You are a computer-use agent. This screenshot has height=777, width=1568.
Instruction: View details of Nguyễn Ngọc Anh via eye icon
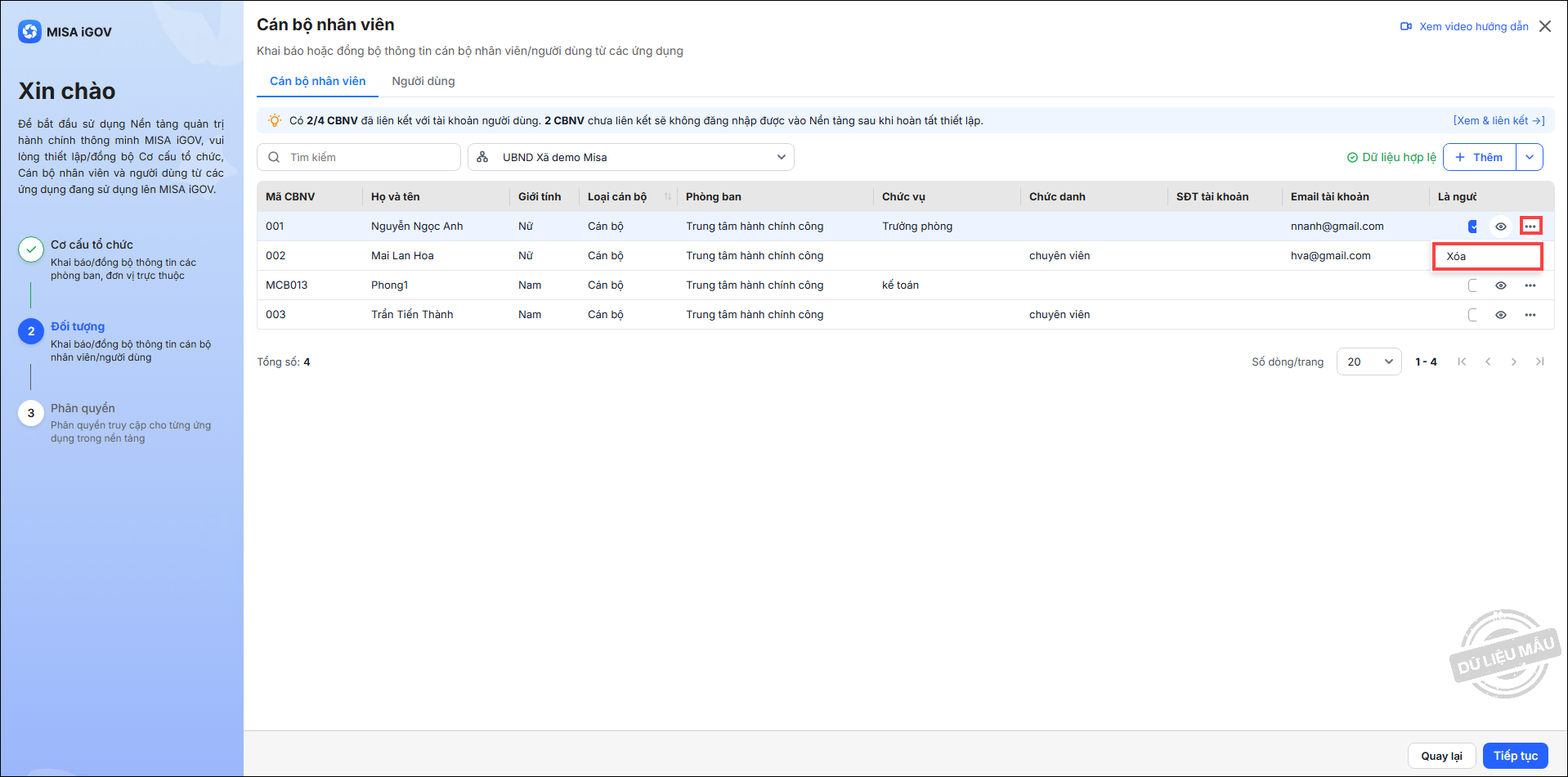[x=1501, y=227]
